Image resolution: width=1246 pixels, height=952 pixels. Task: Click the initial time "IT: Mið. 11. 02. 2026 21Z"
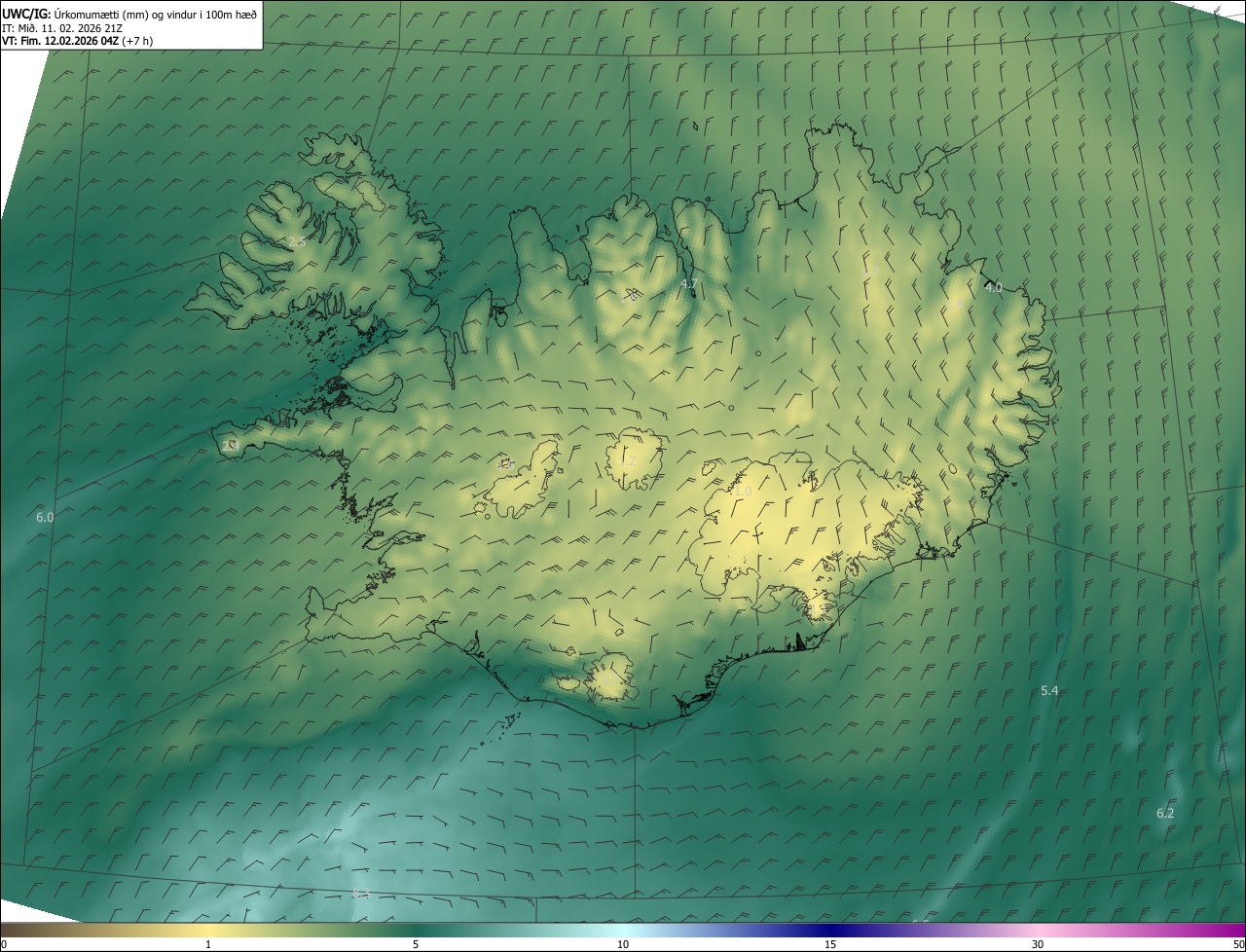pos(62,28)
